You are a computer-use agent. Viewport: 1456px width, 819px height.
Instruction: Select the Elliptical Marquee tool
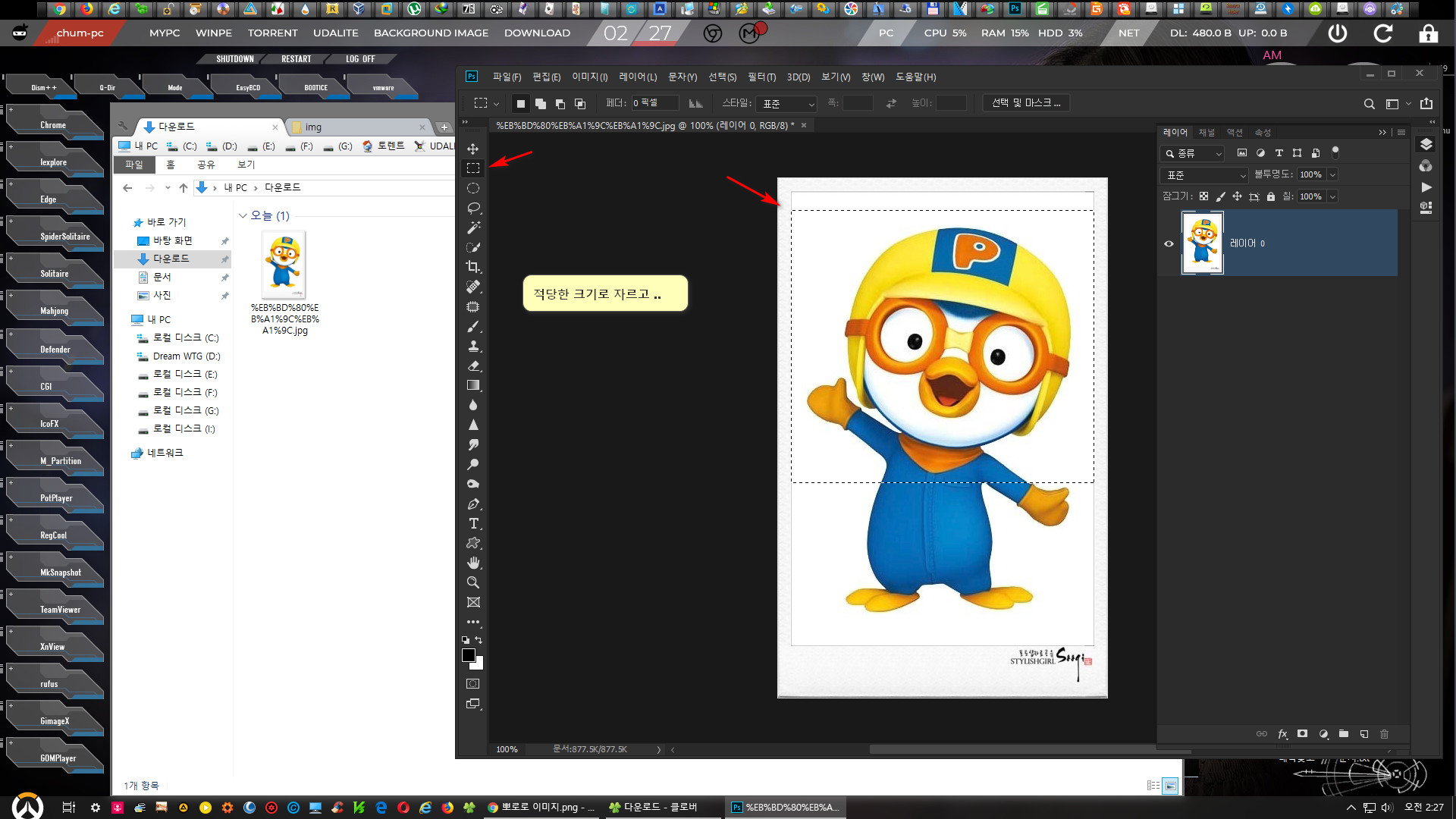(473, 188)
